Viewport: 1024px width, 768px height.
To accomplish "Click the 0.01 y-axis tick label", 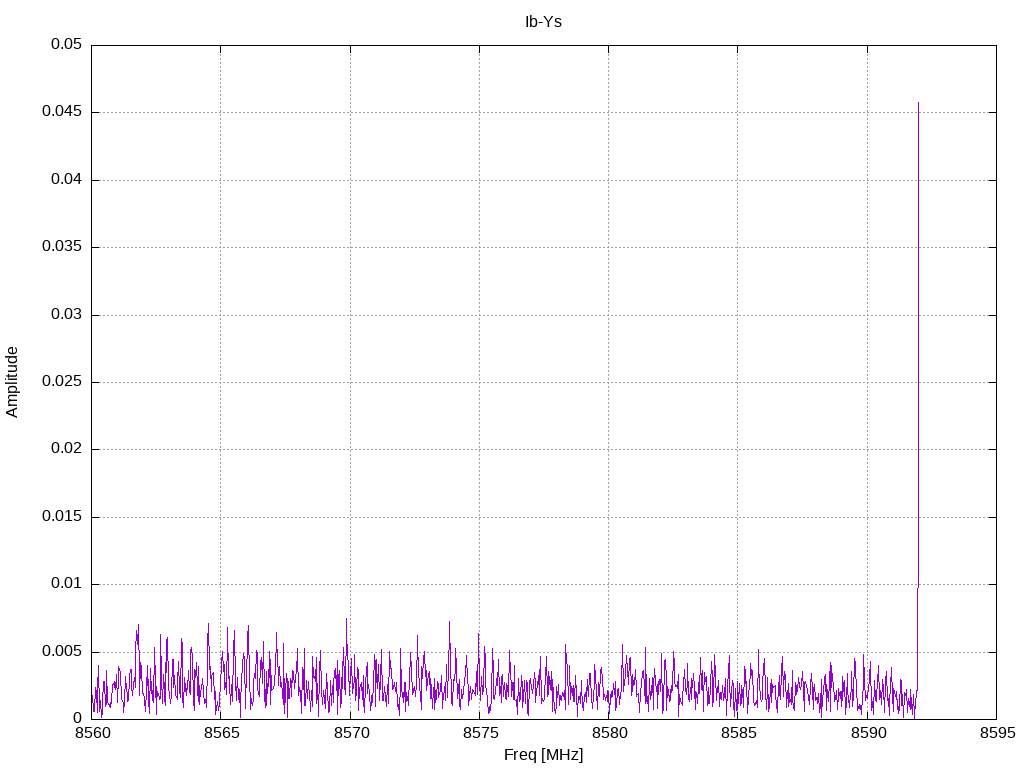I will (66, 584).
